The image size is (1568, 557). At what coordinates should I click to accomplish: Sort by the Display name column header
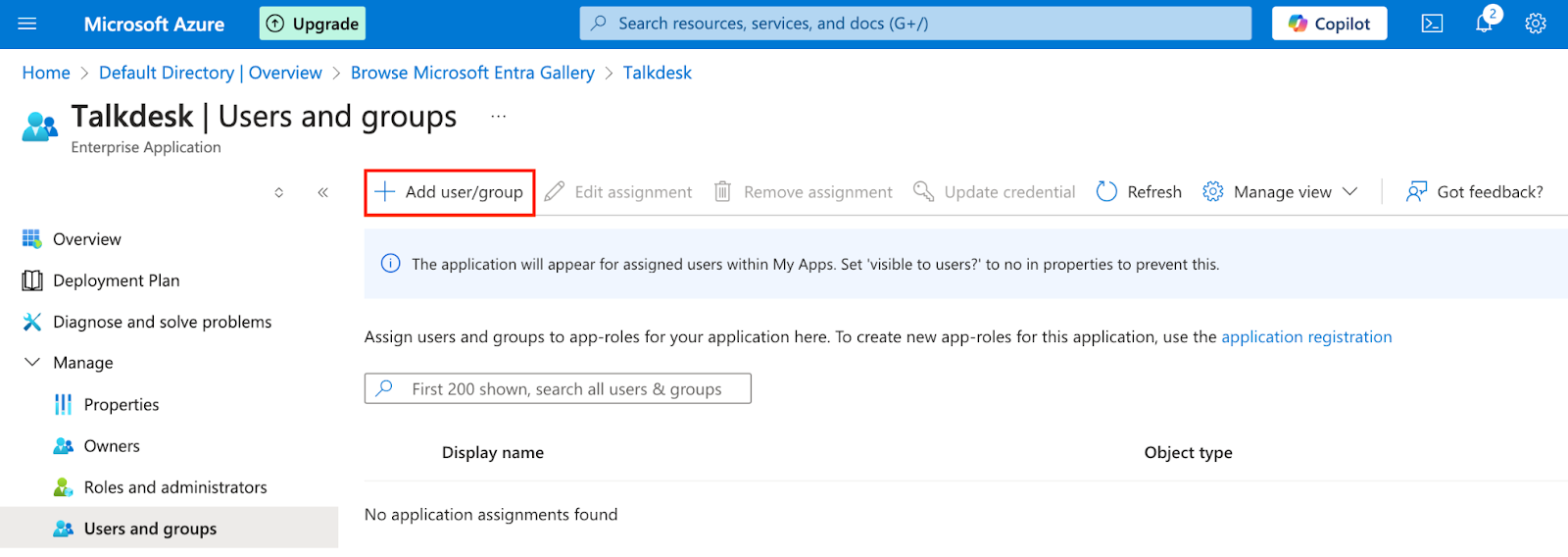(x=493, y=452)
